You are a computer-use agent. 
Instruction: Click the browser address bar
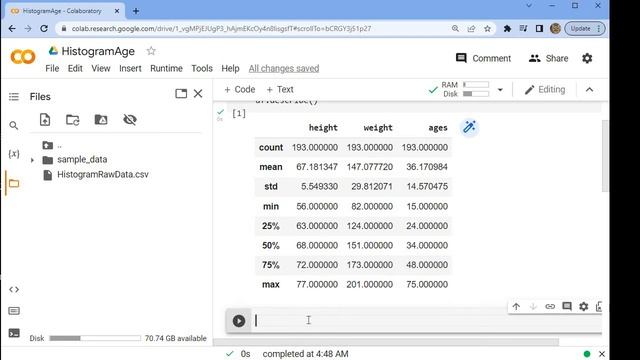click(x=257, y=29)
